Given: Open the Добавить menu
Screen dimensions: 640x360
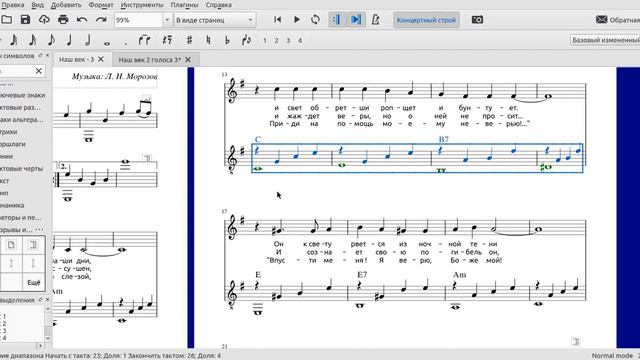Looking at the screenshot, I should pos(66,5).
